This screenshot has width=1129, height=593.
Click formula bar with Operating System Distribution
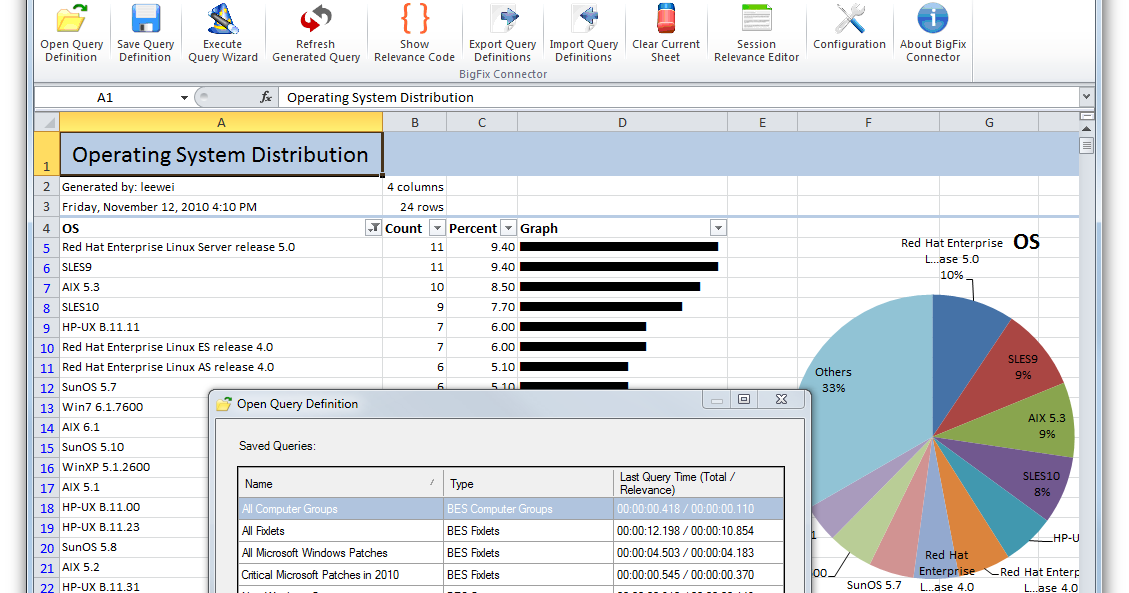point(678,97)
